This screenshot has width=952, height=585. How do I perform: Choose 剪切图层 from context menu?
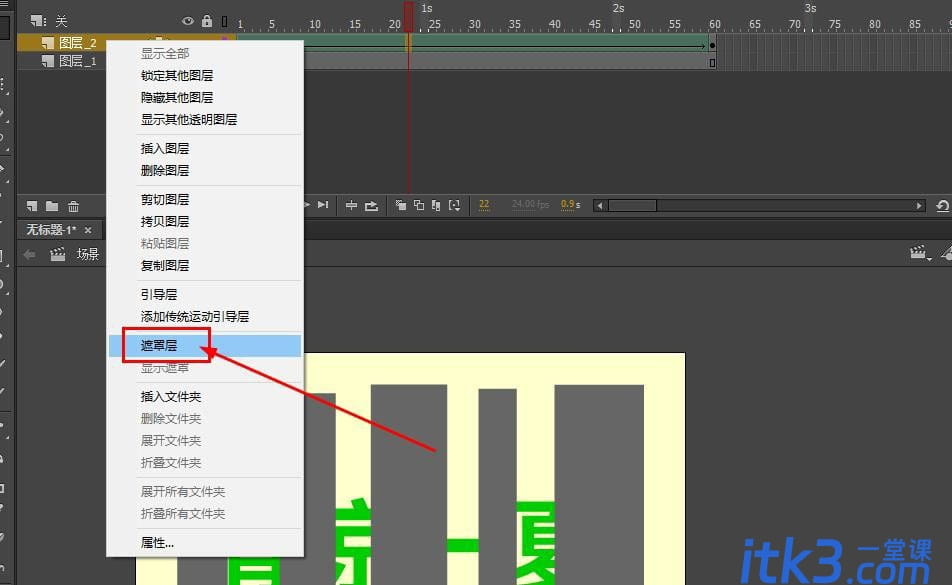[205, 200]
